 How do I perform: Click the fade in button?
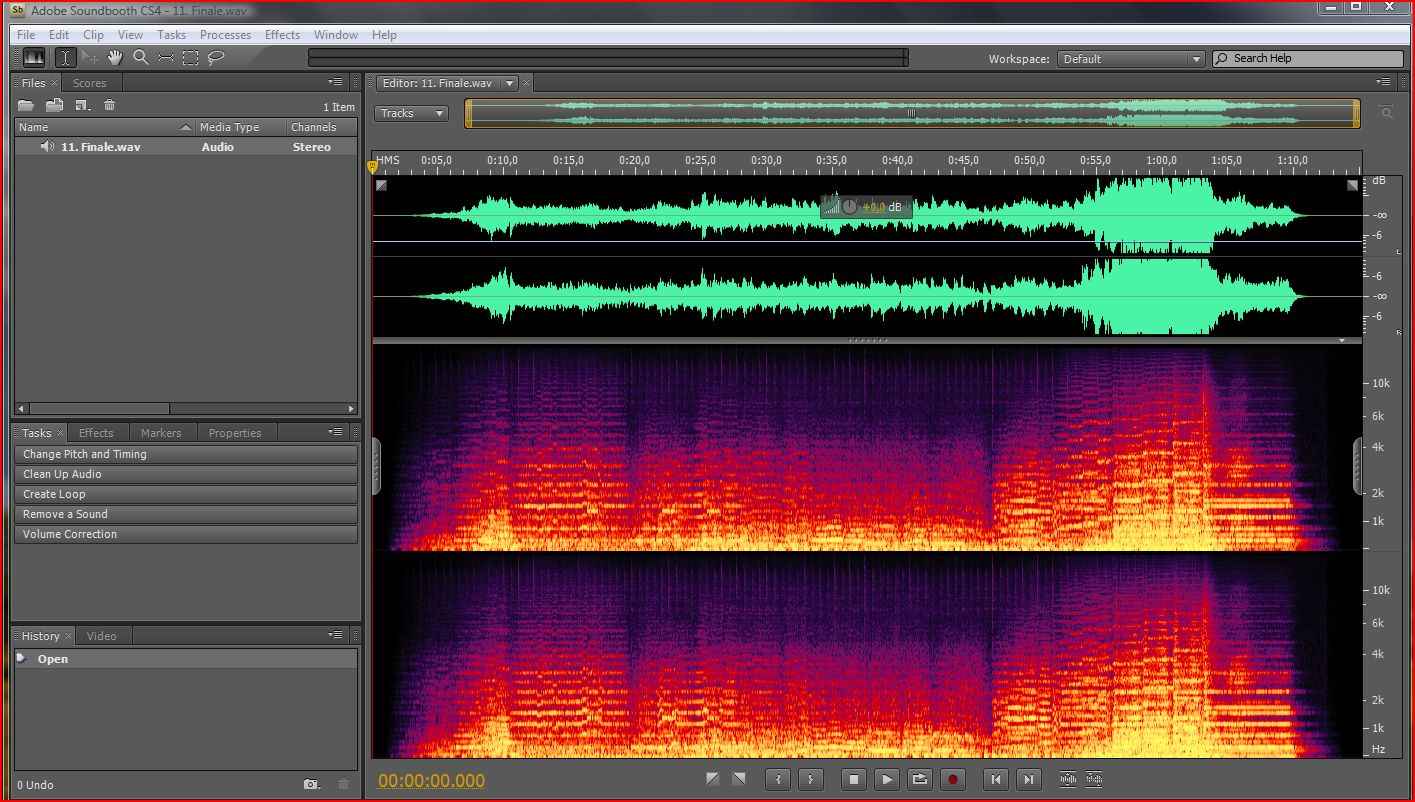pyautogui.click(x=712, y=779)
